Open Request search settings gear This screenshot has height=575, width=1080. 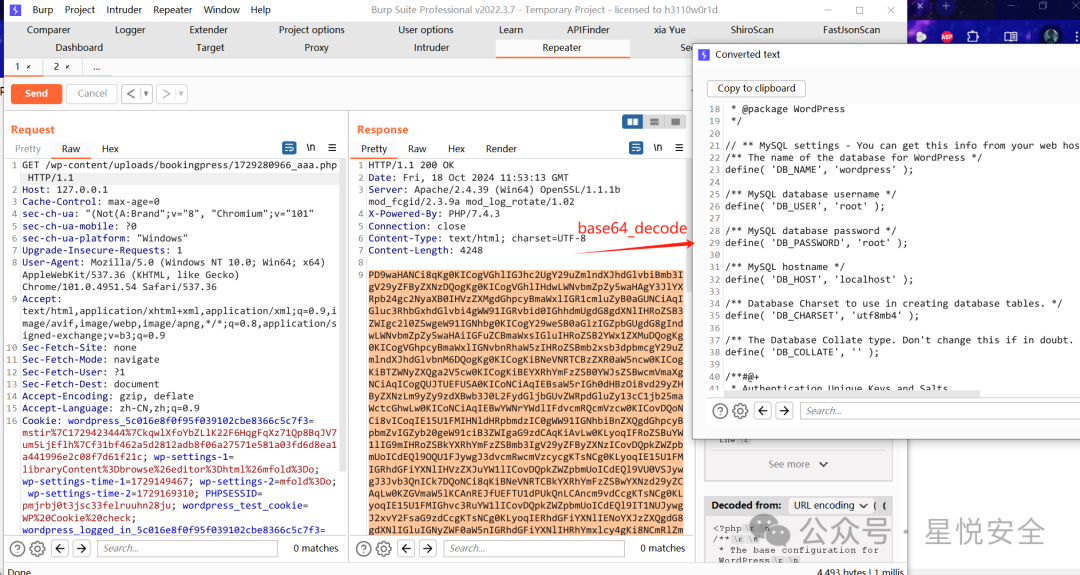(x=38, y=548)
